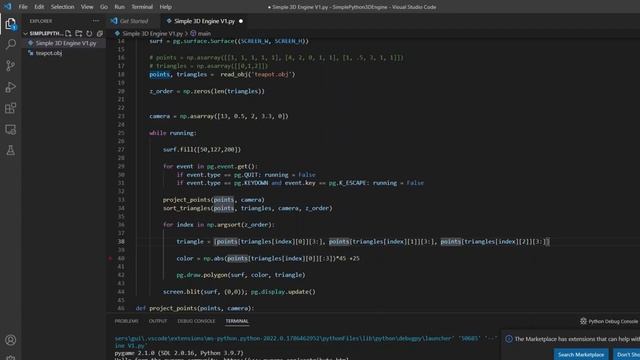The width and height of the screenshot is (640, 360).
Task: Toggle the breakpoint on line 40
Action: (110, 258)
